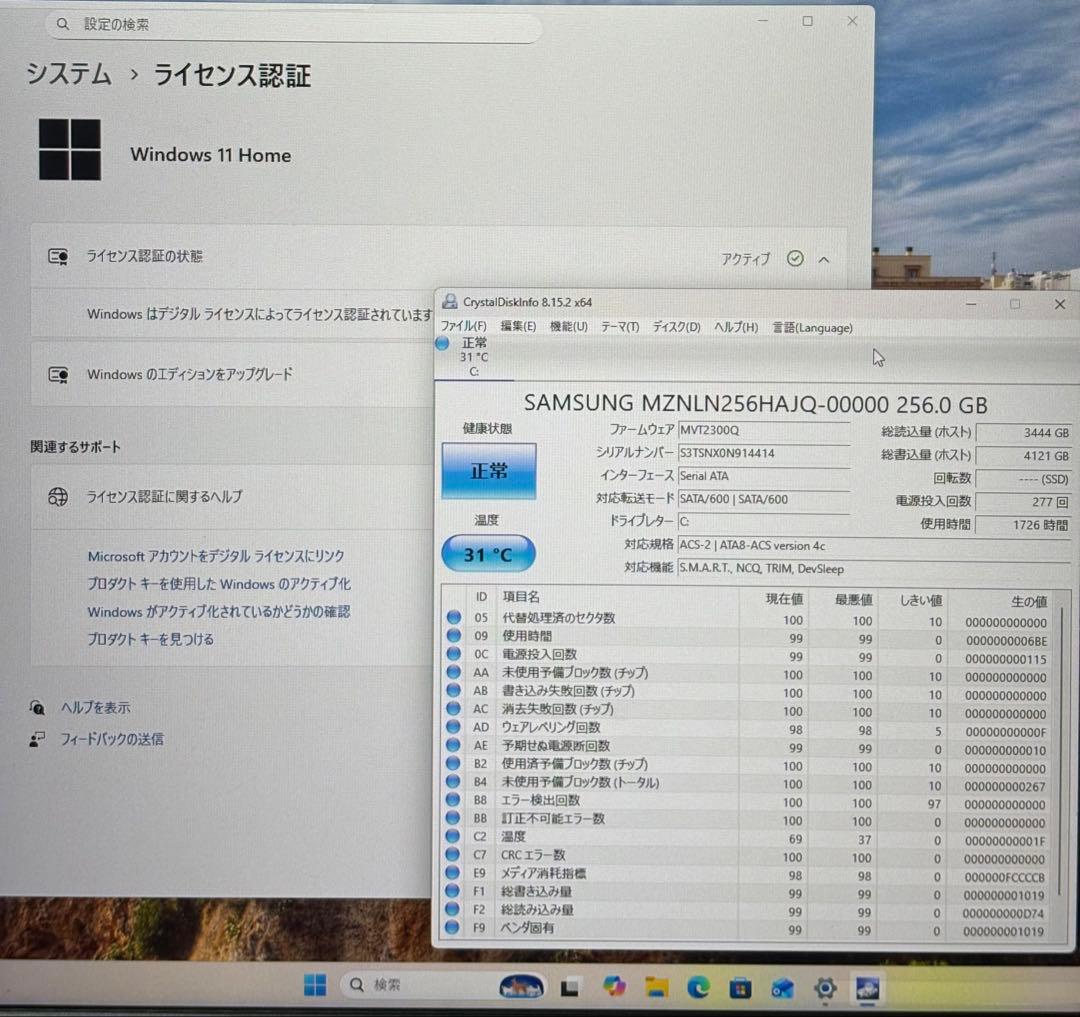
Task: Click the blue drive status dot above C:
Action: (441, 344)
